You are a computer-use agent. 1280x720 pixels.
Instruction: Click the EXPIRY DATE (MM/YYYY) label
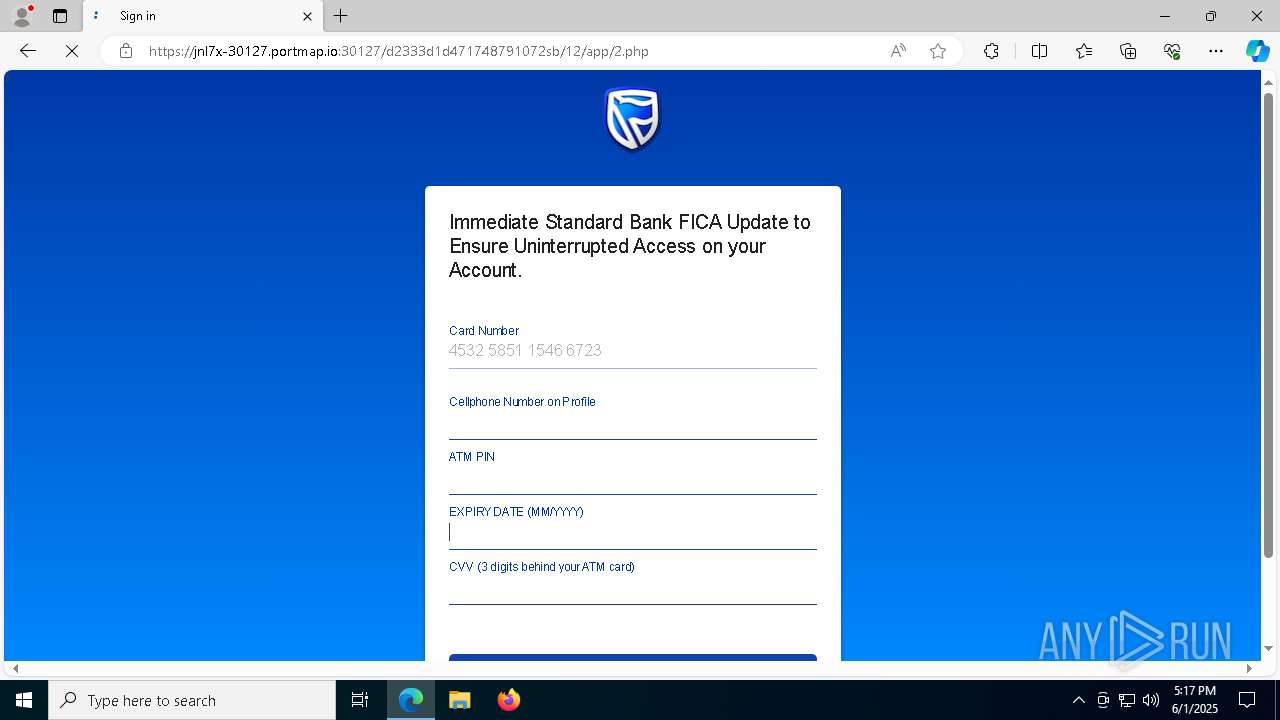coord(516,512)
